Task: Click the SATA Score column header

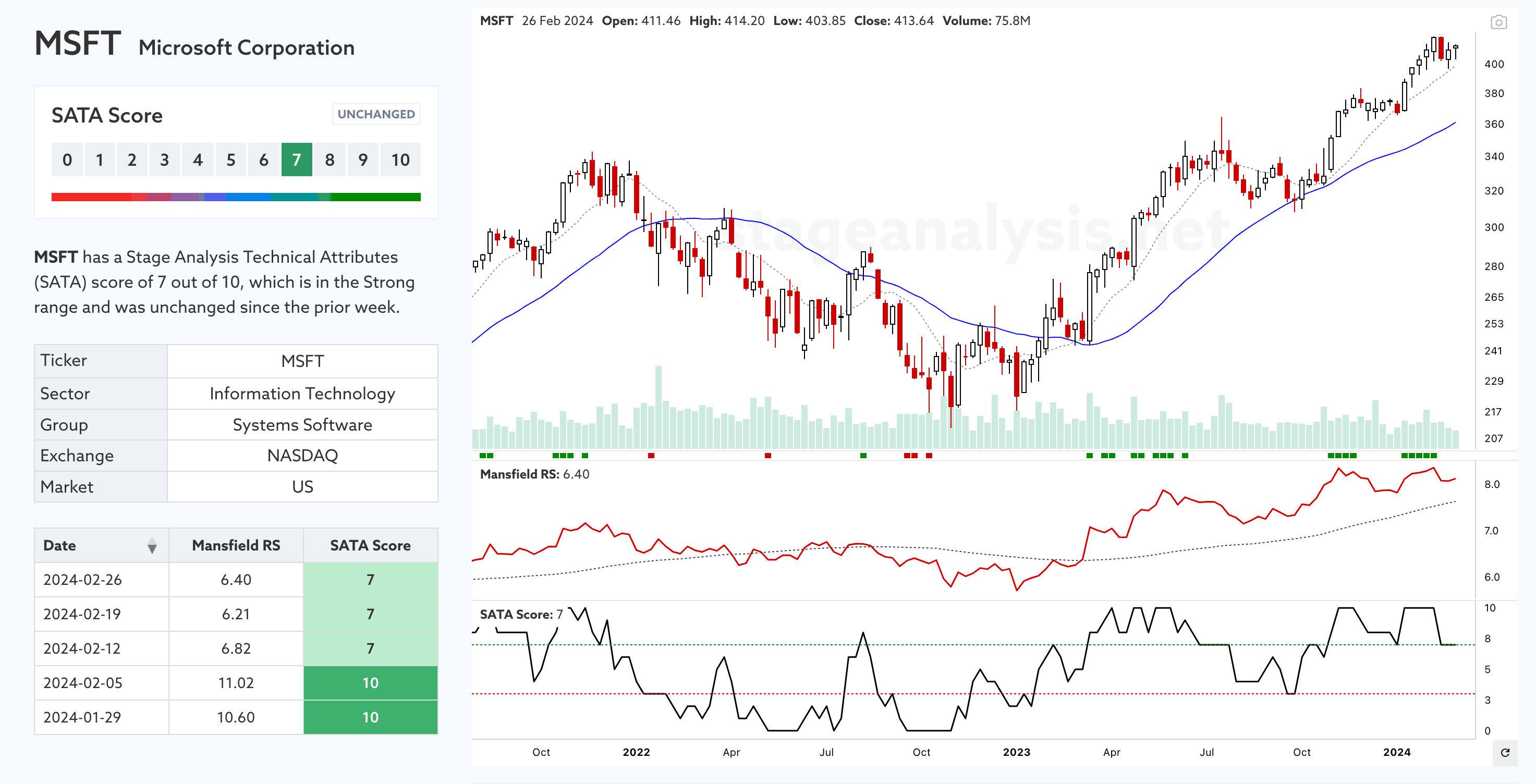Action: coord(370,546)
